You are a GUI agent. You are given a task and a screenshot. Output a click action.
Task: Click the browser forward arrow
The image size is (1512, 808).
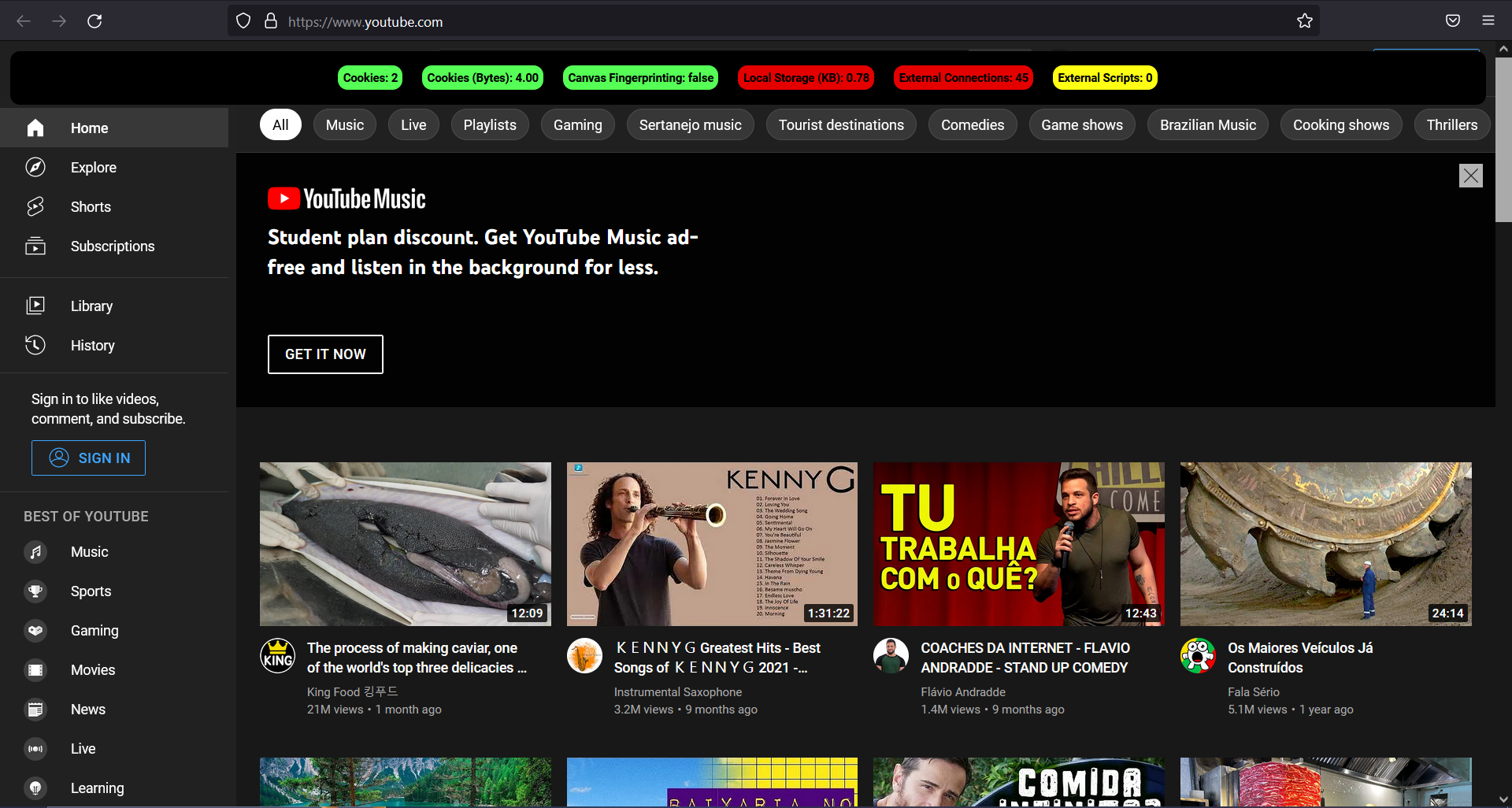point(59,21)
